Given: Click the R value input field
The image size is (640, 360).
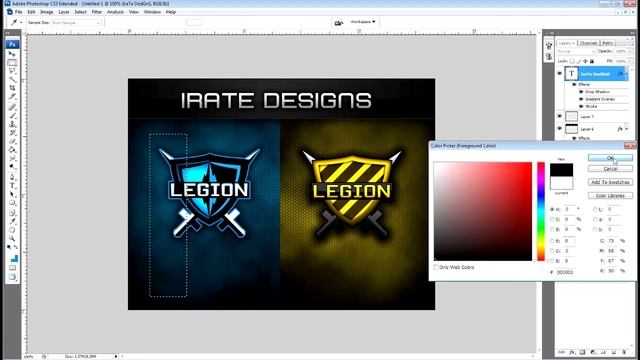Looking at the screenshot, I should point(569,241).
